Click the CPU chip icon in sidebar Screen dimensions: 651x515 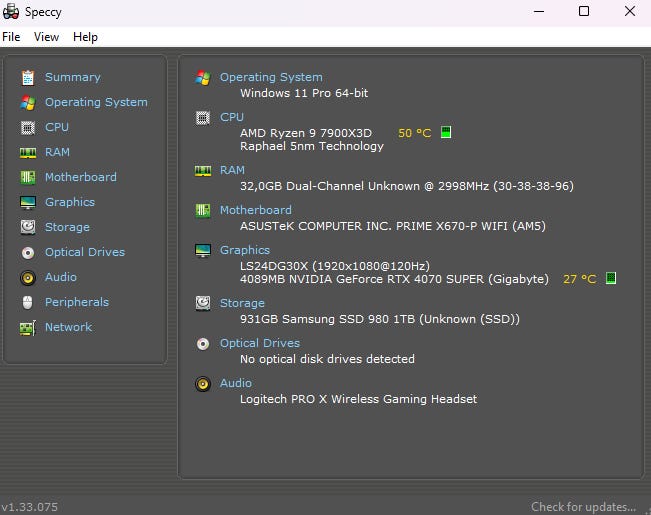pyautogui.click(x=27, y=127)
